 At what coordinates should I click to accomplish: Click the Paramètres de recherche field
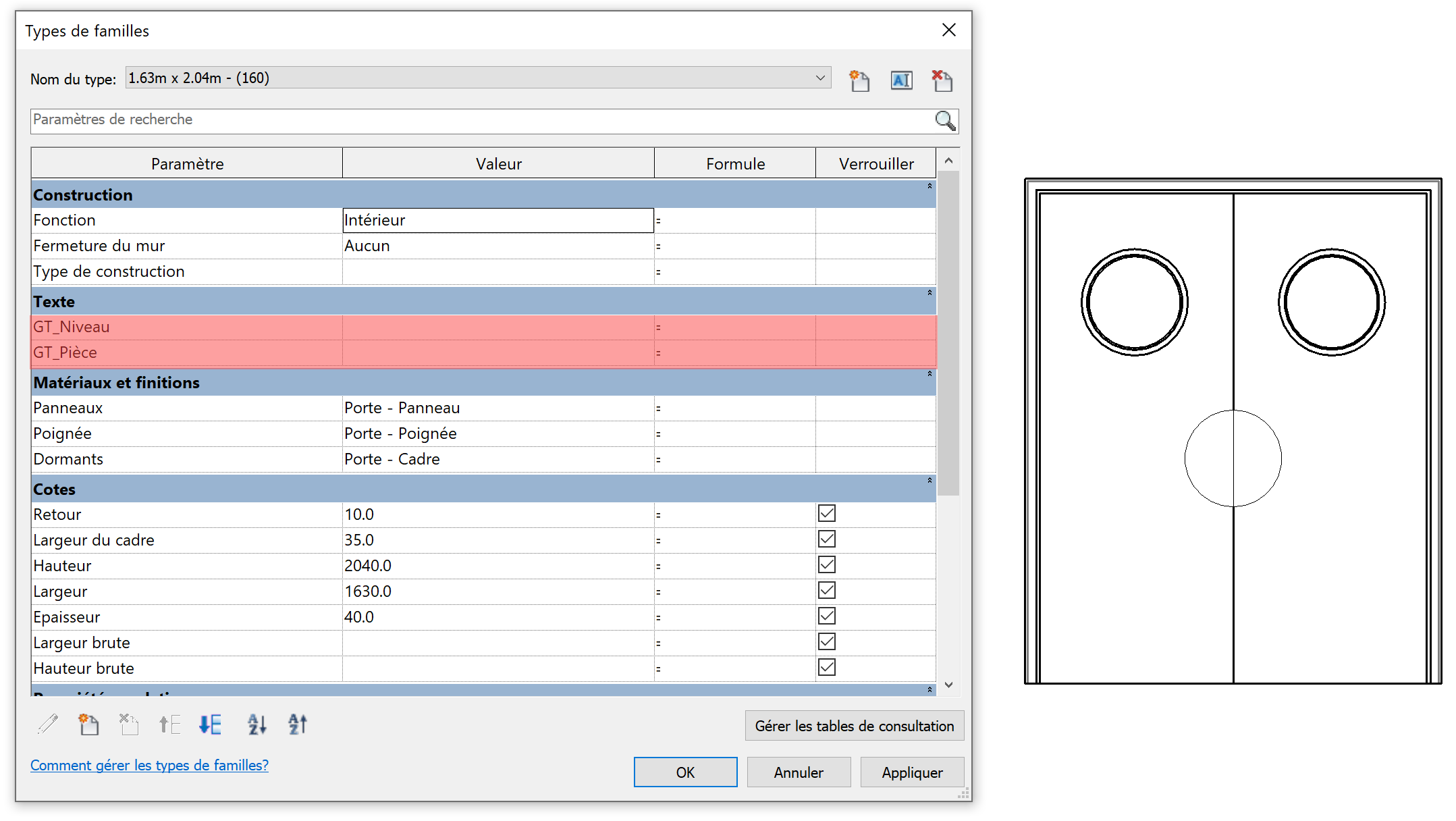[473, 120]
